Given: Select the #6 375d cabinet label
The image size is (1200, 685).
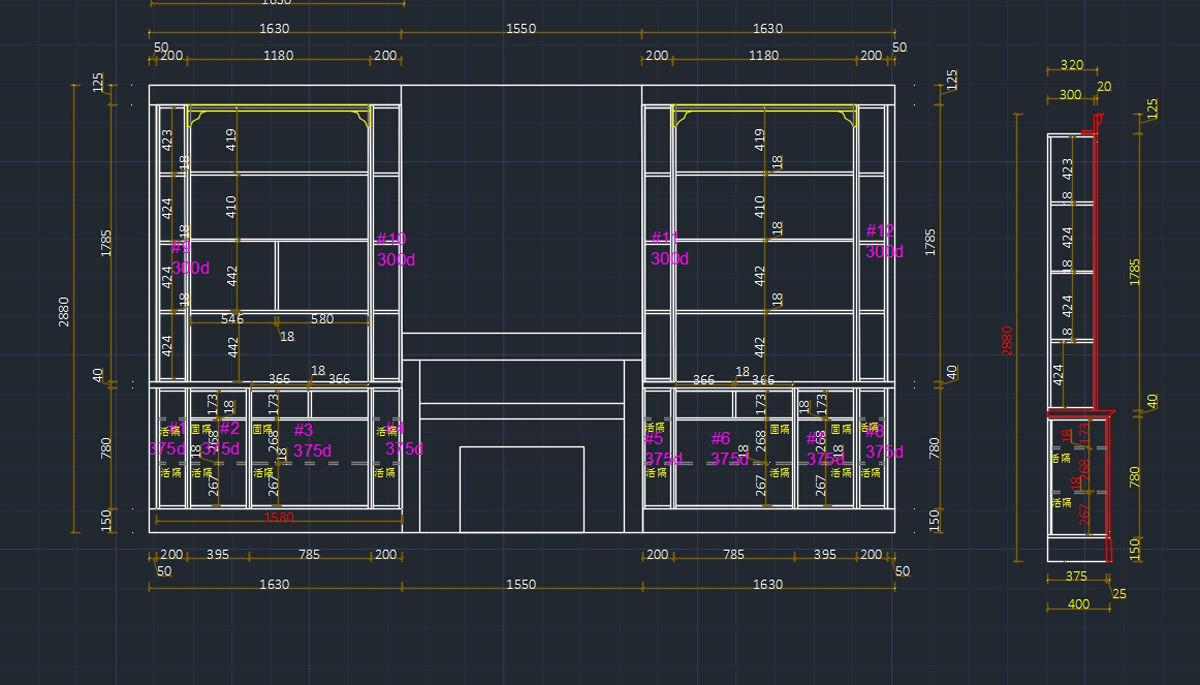Looking at the screenshot, I should [727, 449].
